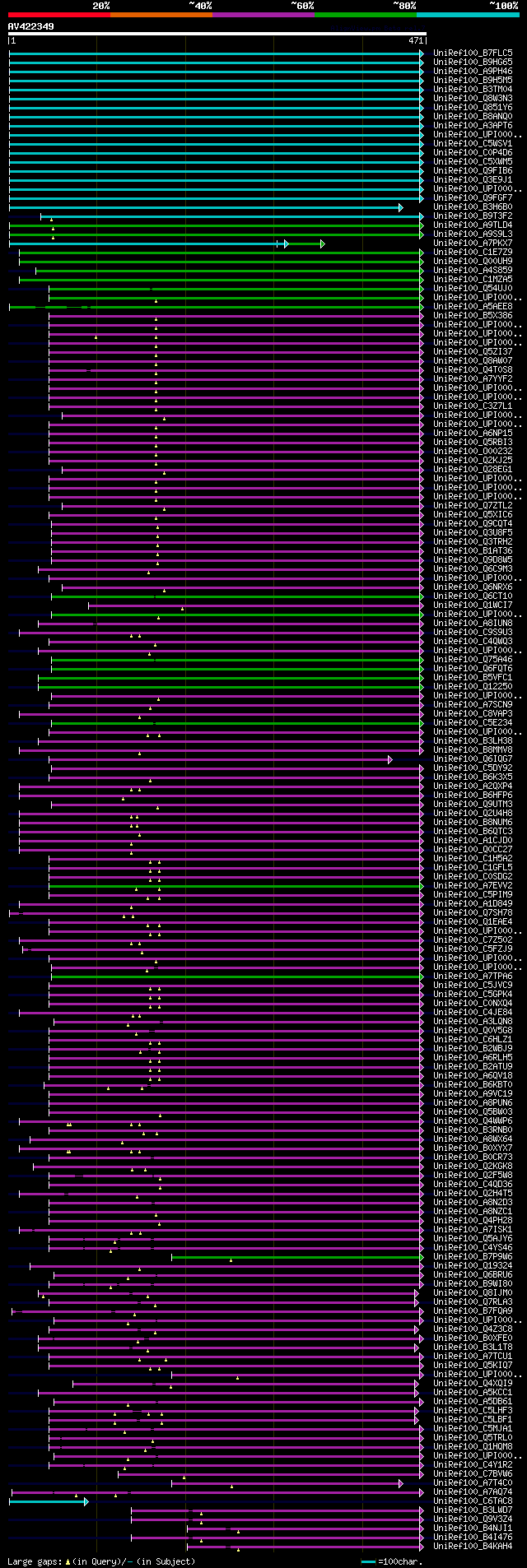Click the white query sequence ruler bar
The image size is (527, 1568).
pos(217,34)
